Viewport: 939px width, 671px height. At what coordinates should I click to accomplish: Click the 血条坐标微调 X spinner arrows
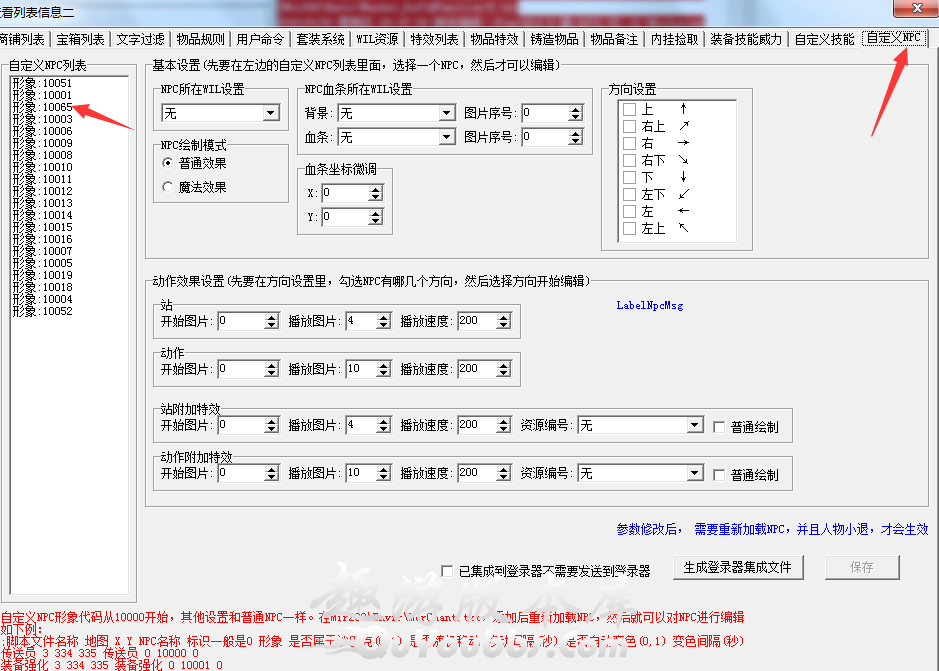point(375,192)
